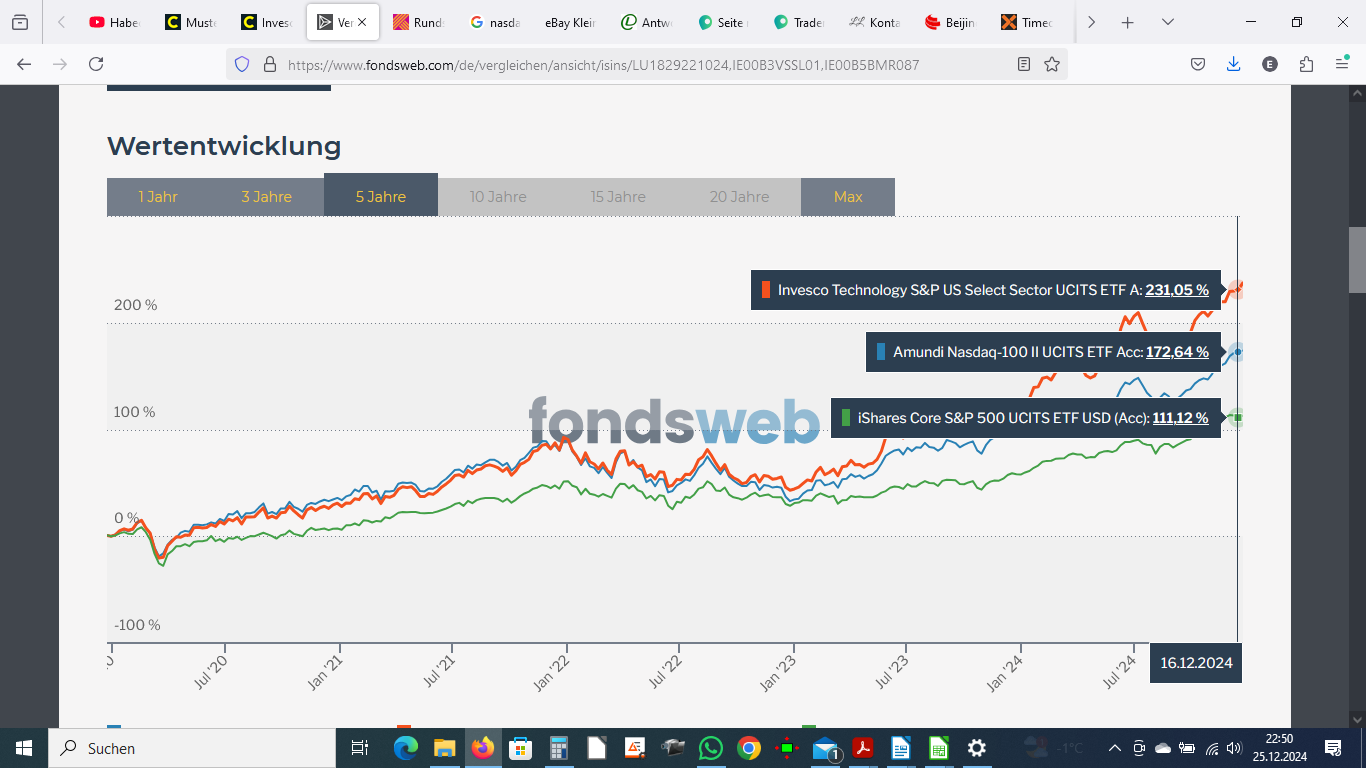Reload the current page
The width and height of the screenshot is (1366, 768).
coord(96,64)
